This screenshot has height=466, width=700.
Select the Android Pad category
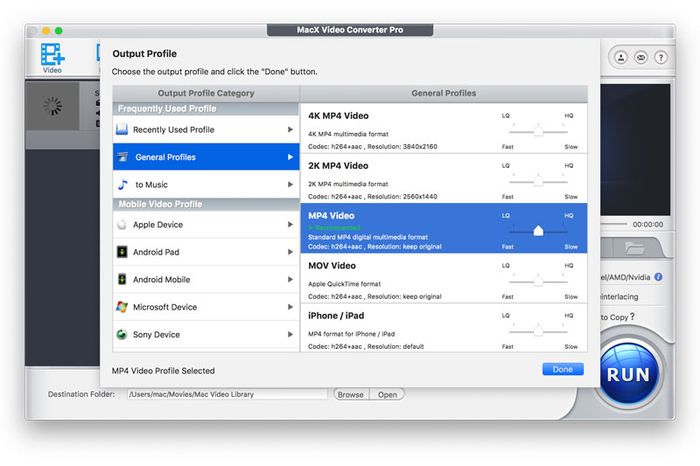tap(206, 252)
